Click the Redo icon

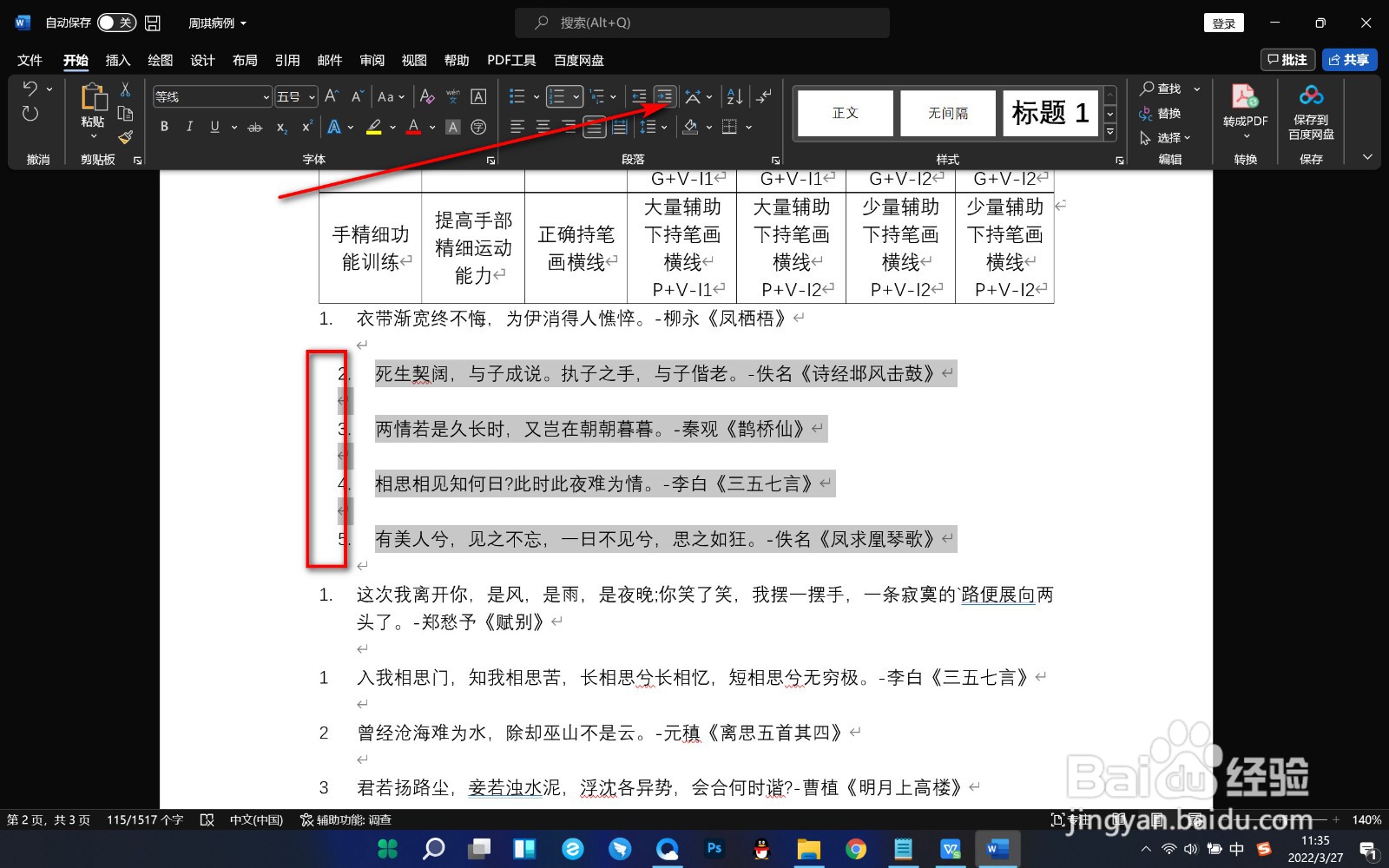[30, 114]
